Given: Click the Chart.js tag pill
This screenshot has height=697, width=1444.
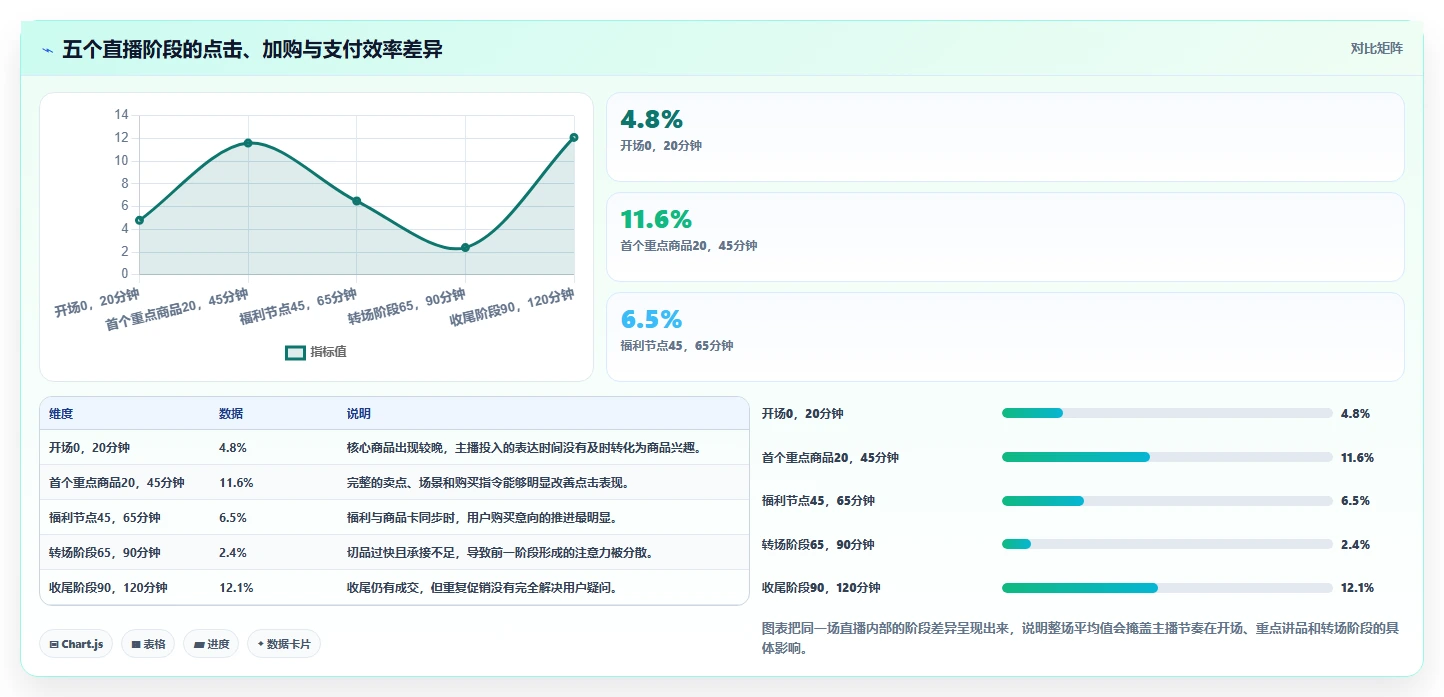Looking at the screenshot, I should coord(77,644).
